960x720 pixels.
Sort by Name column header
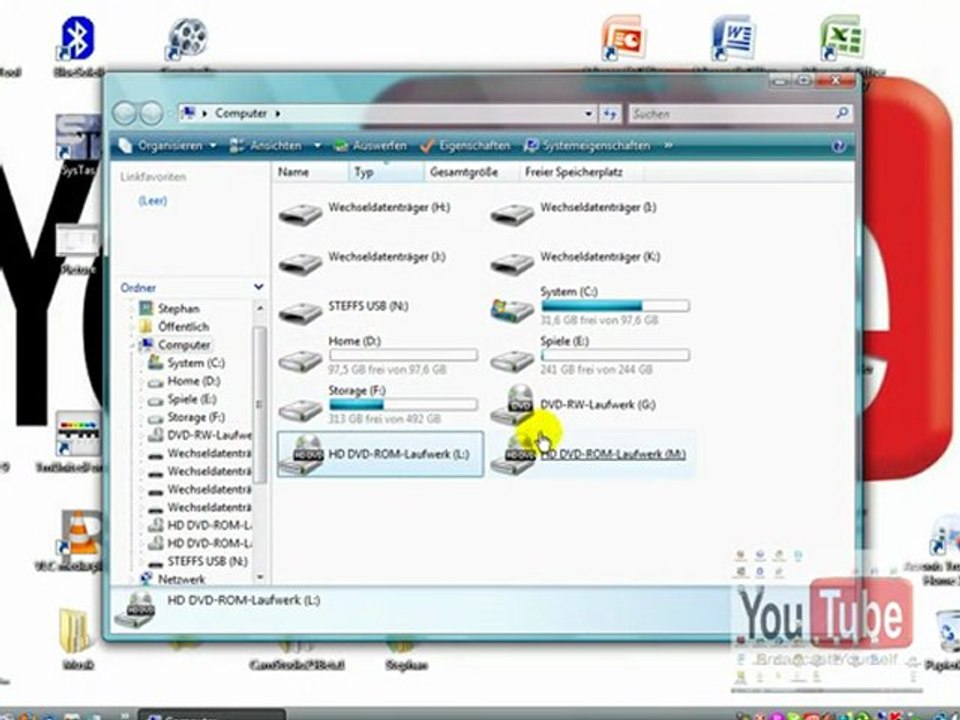pyautogui.click(x=311, y=173)
